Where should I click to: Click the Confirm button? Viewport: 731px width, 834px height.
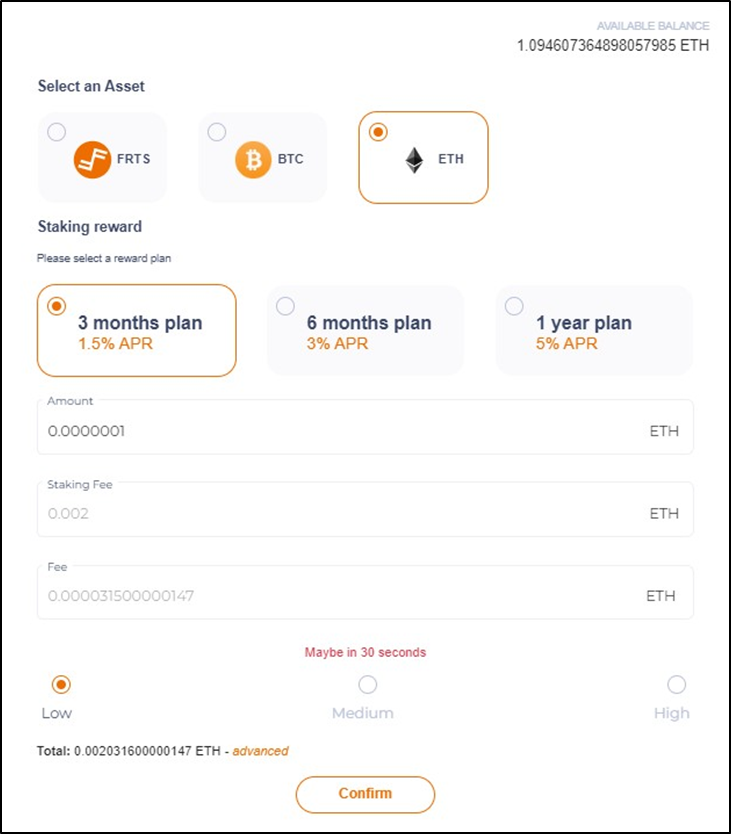[x=366, y=794]
